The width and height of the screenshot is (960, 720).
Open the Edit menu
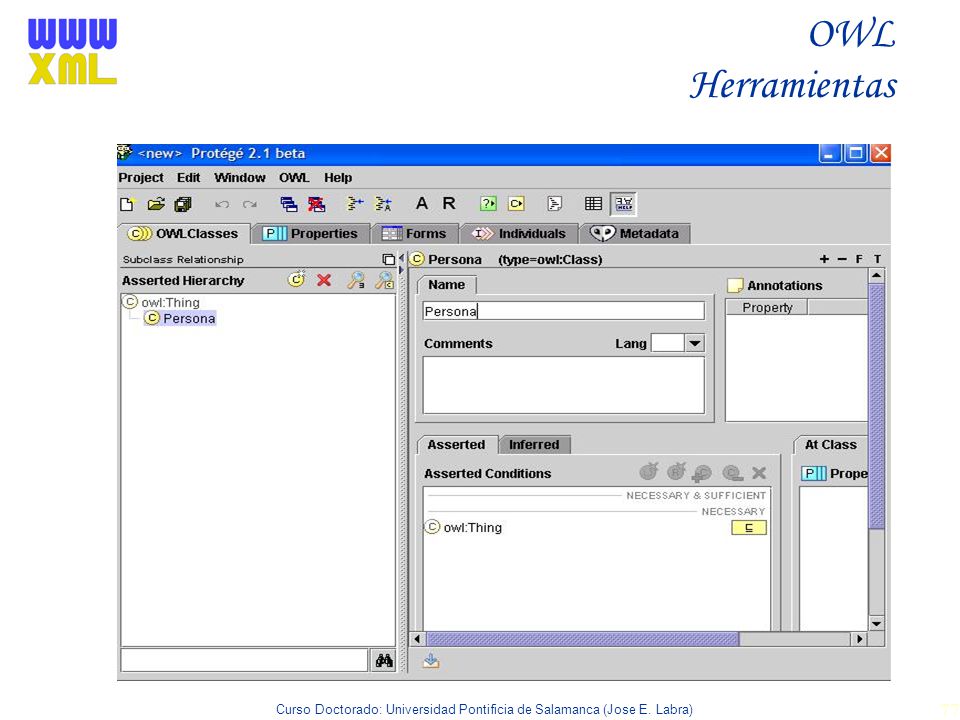pos(189,178)
